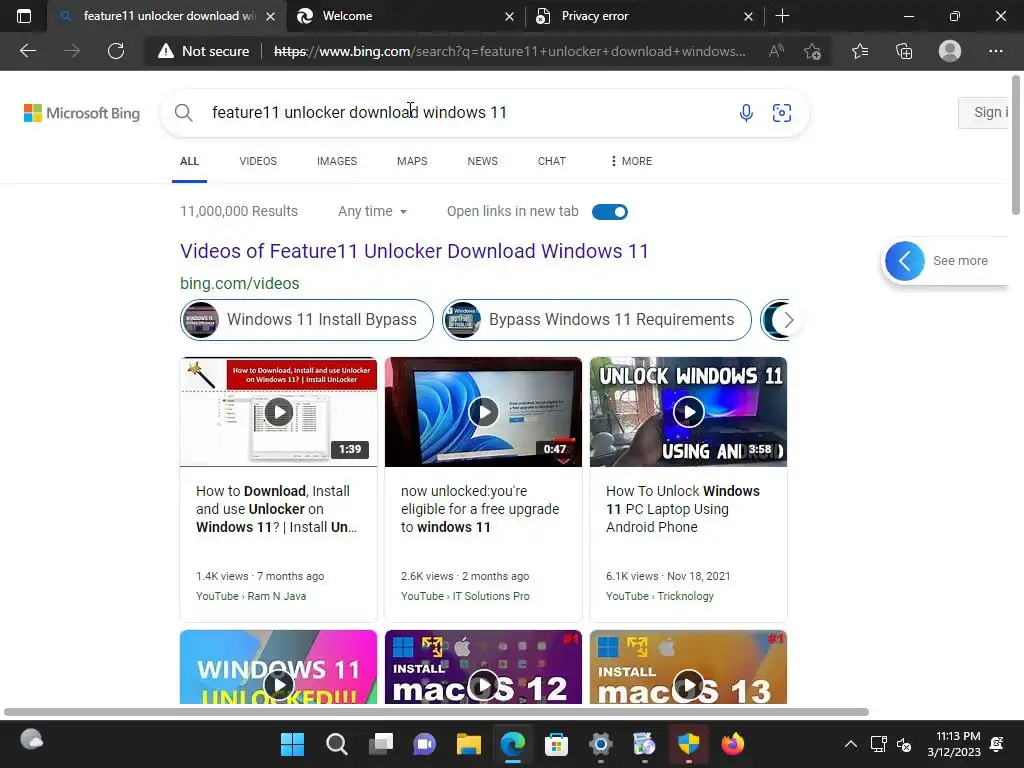Open Windows Security shield taskbar icon
The width and height of the screenshot is (1024, 768).
(688, 744)
